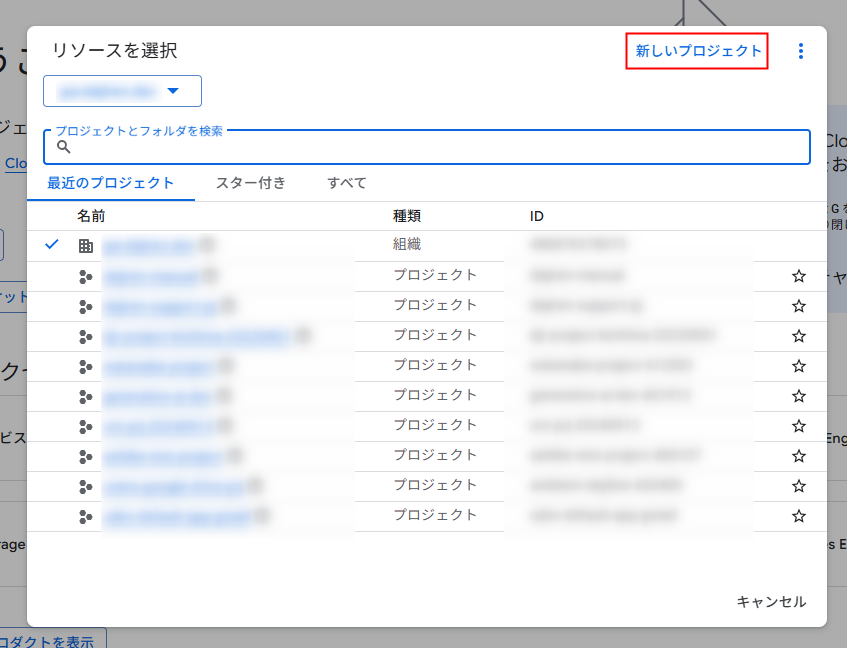Toggle the star on the last project row
Image resolution: width=847 pixels, height=648 pixels.
click(798, 517)
